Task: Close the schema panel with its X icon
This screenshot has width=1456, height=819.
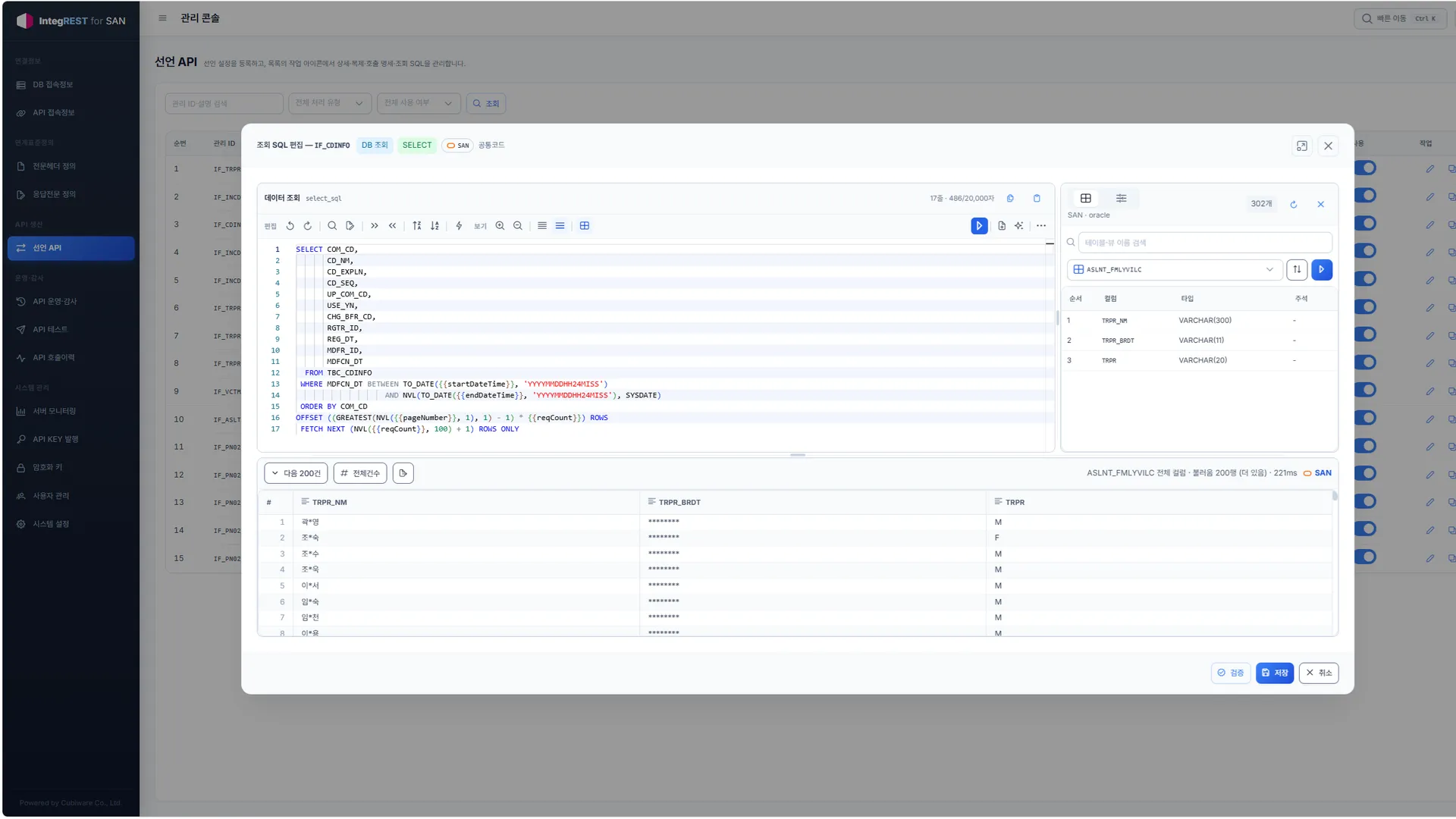Action: [x=1321, y=205]
